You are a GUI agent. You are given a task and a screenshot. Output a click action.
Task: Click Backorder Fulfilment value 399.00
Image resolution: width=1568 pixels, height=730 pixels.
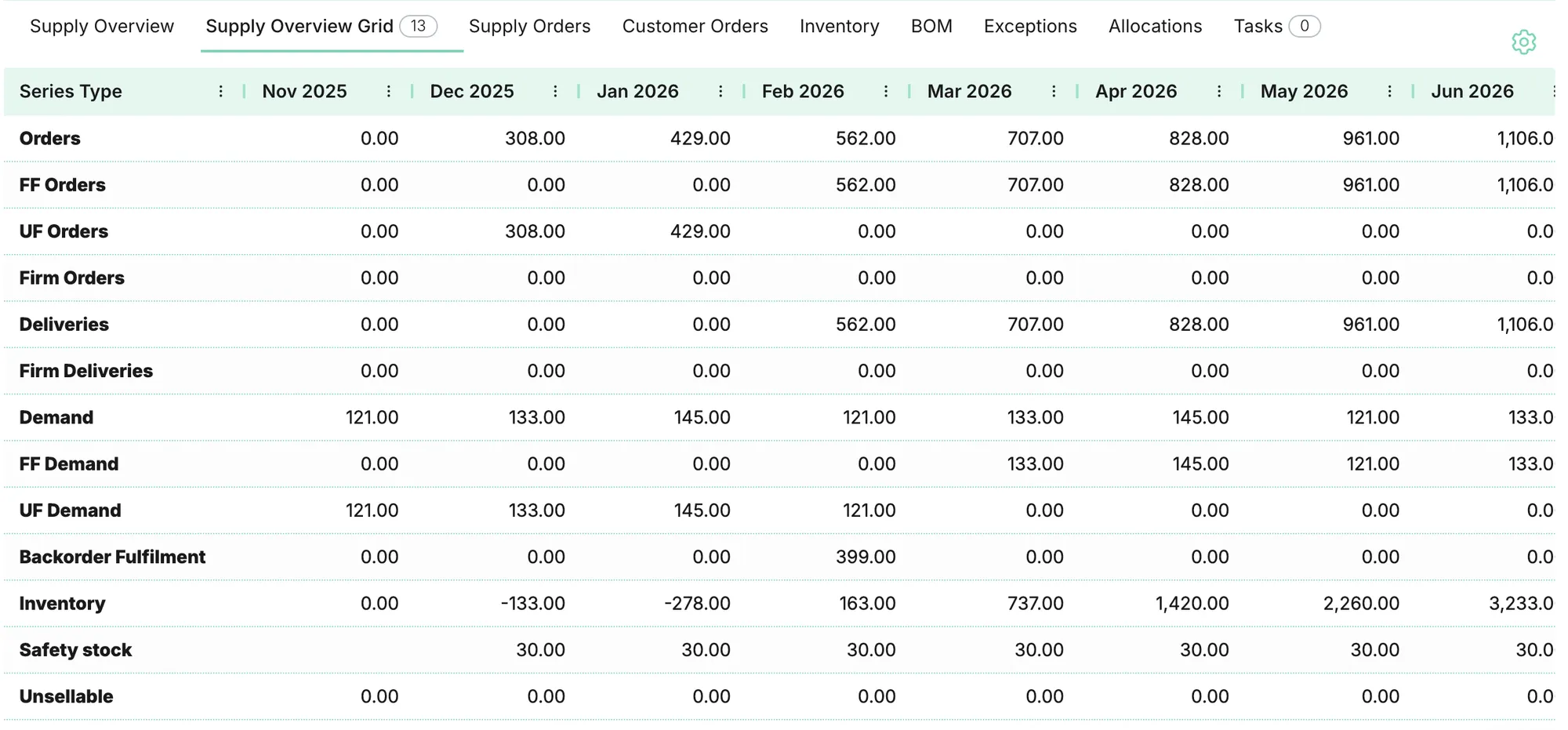866,557
